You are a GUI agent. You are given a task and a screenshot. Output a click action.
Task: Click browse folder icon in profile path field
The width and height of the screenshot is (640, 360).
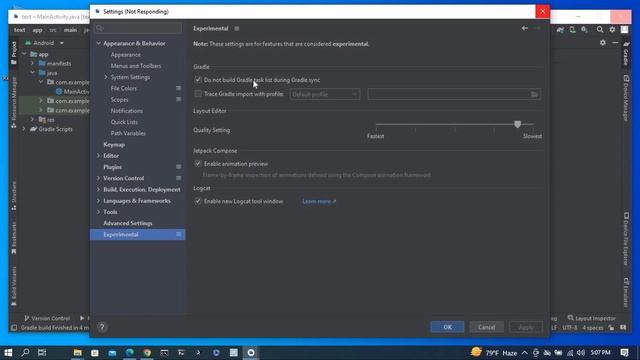pos(534,94)
